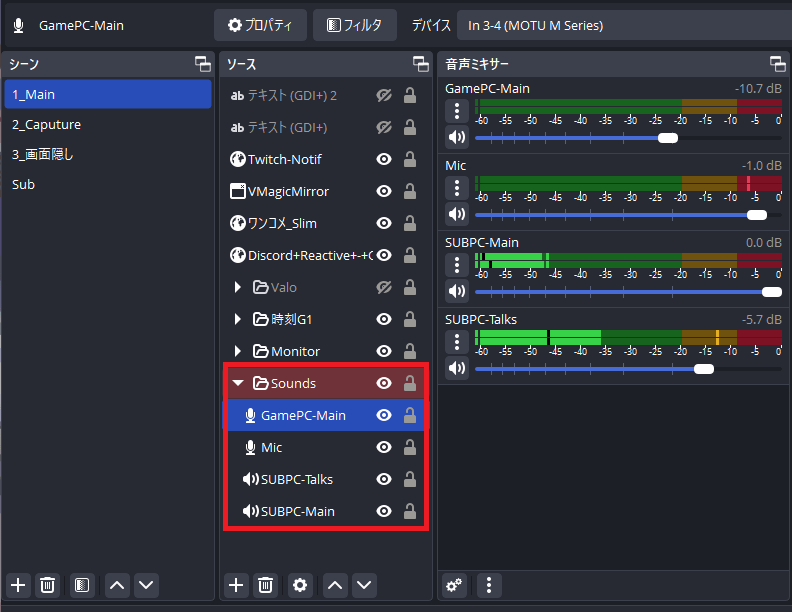Image resolution: width=792 pixels, height=612 pixels.
Task: Open Mic mixer three-dot options
Action: (457, 188)
